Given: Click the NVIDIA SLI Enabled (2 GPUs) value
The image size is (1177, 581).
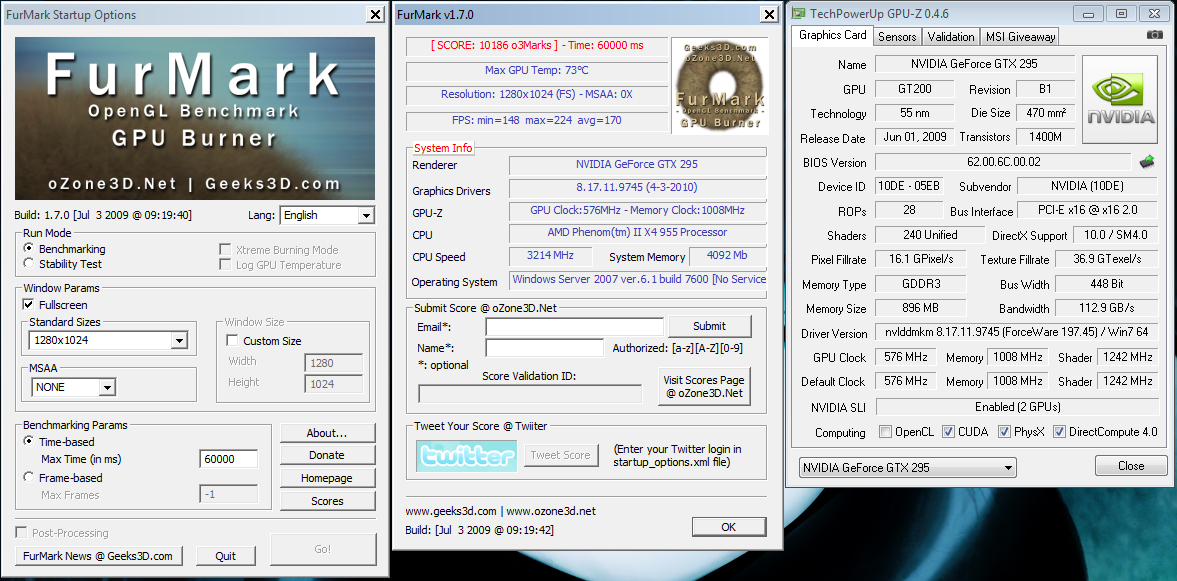Looking at the screenshot, I should (x=1016, y=407).
